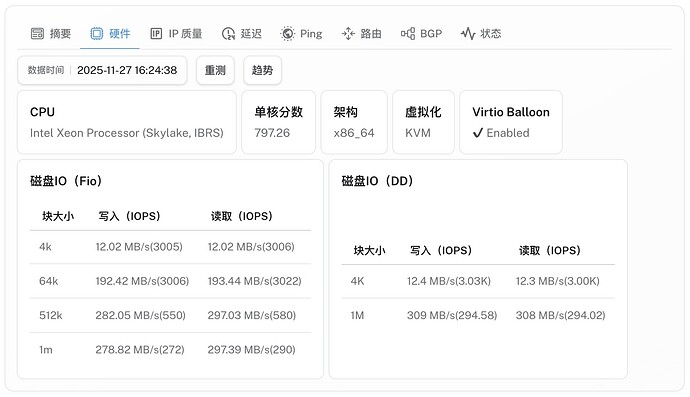This screenshot has width=690, height=397.
Task: Open the 摘要 tab
Action: 51,33
